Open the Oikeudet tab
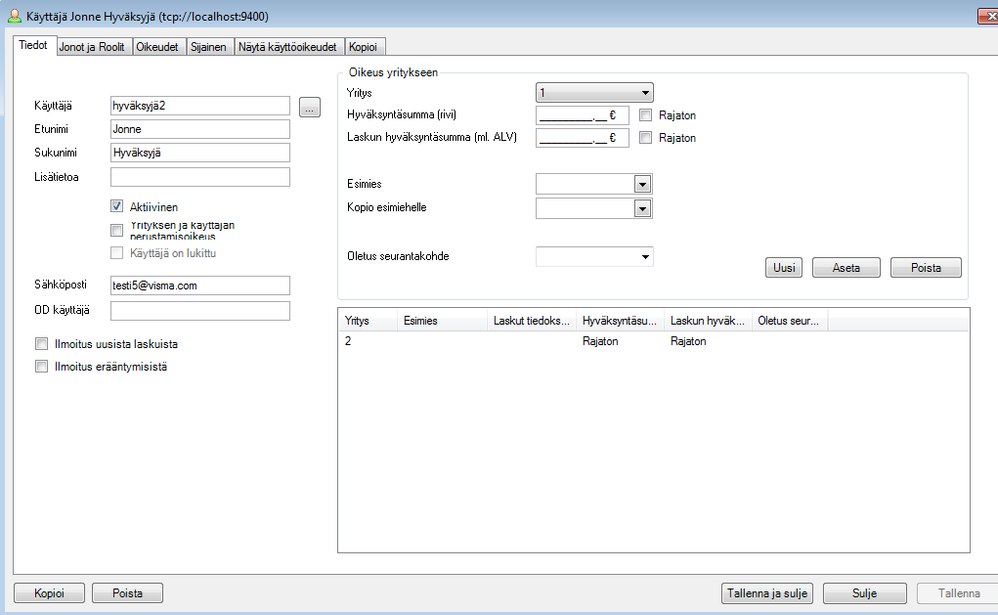998x615 pixels. point(157,47)
